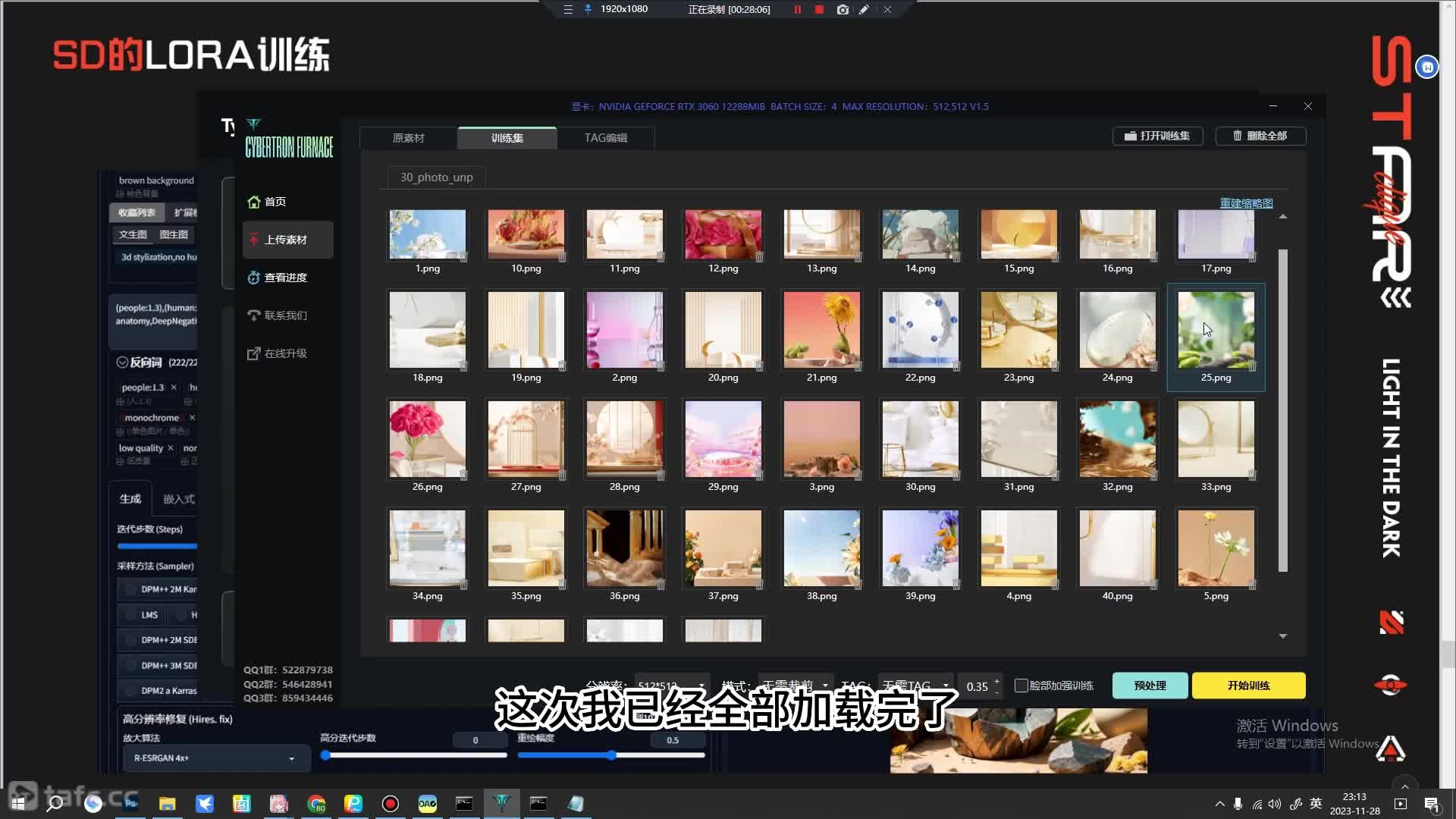Click the thumbnail list down arrow

[1283, 636]
